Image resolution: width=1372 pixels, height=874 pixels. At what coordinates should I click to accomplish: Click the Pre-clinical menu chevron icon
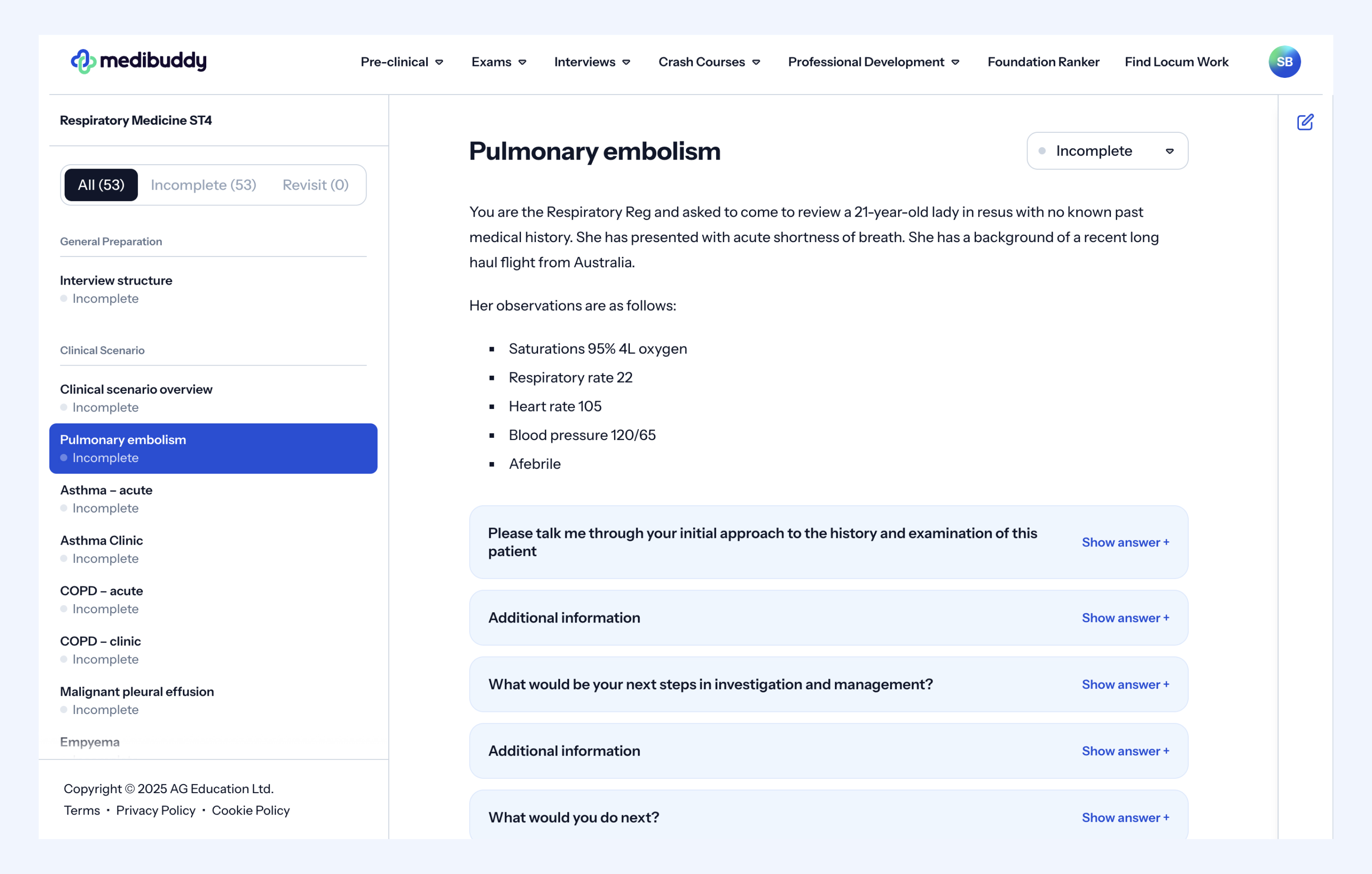(439, 62)
